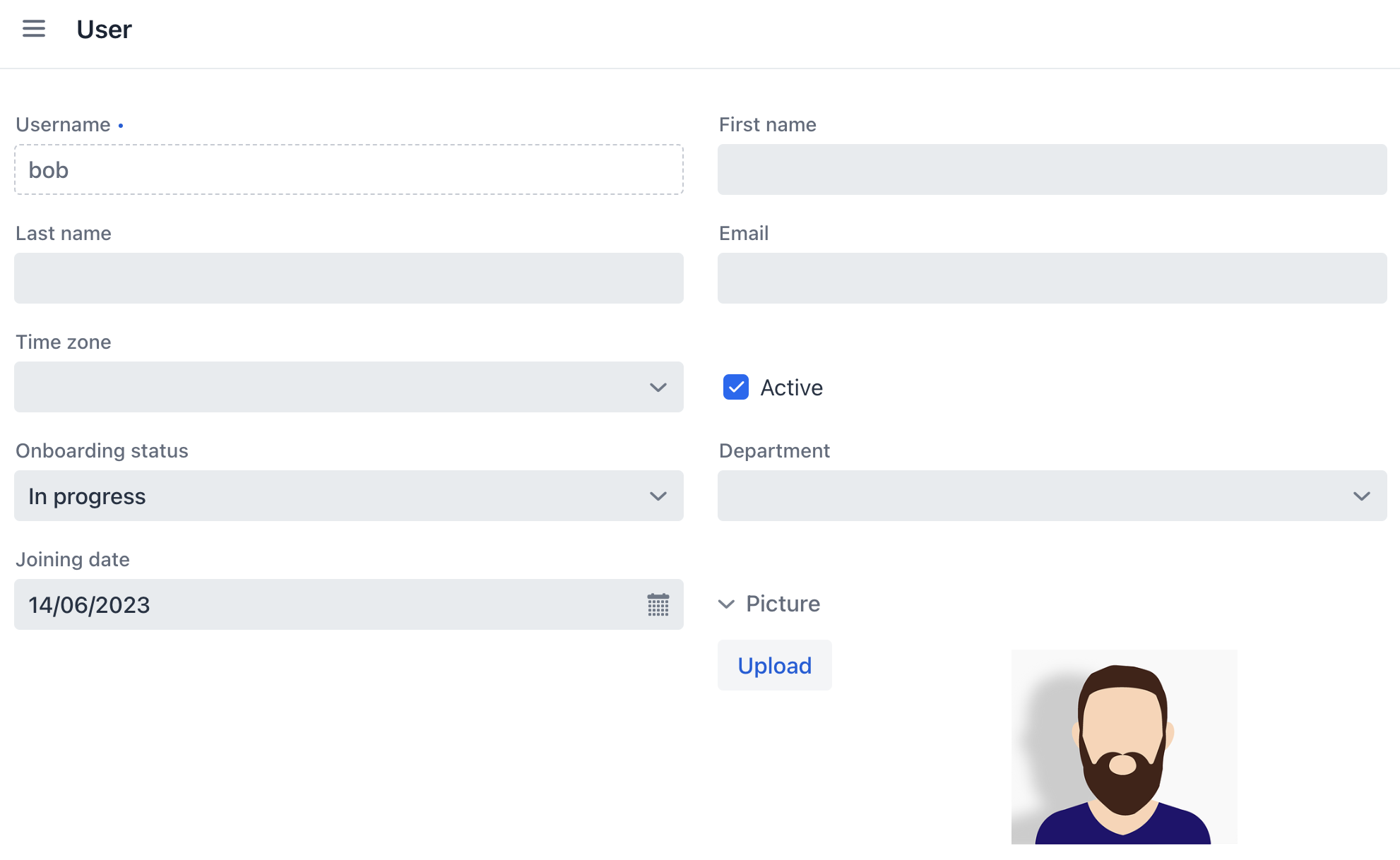This screenshot has height=860, width=1400.
Task: Open the Time zone dropdown
Action: pos(348,388)
